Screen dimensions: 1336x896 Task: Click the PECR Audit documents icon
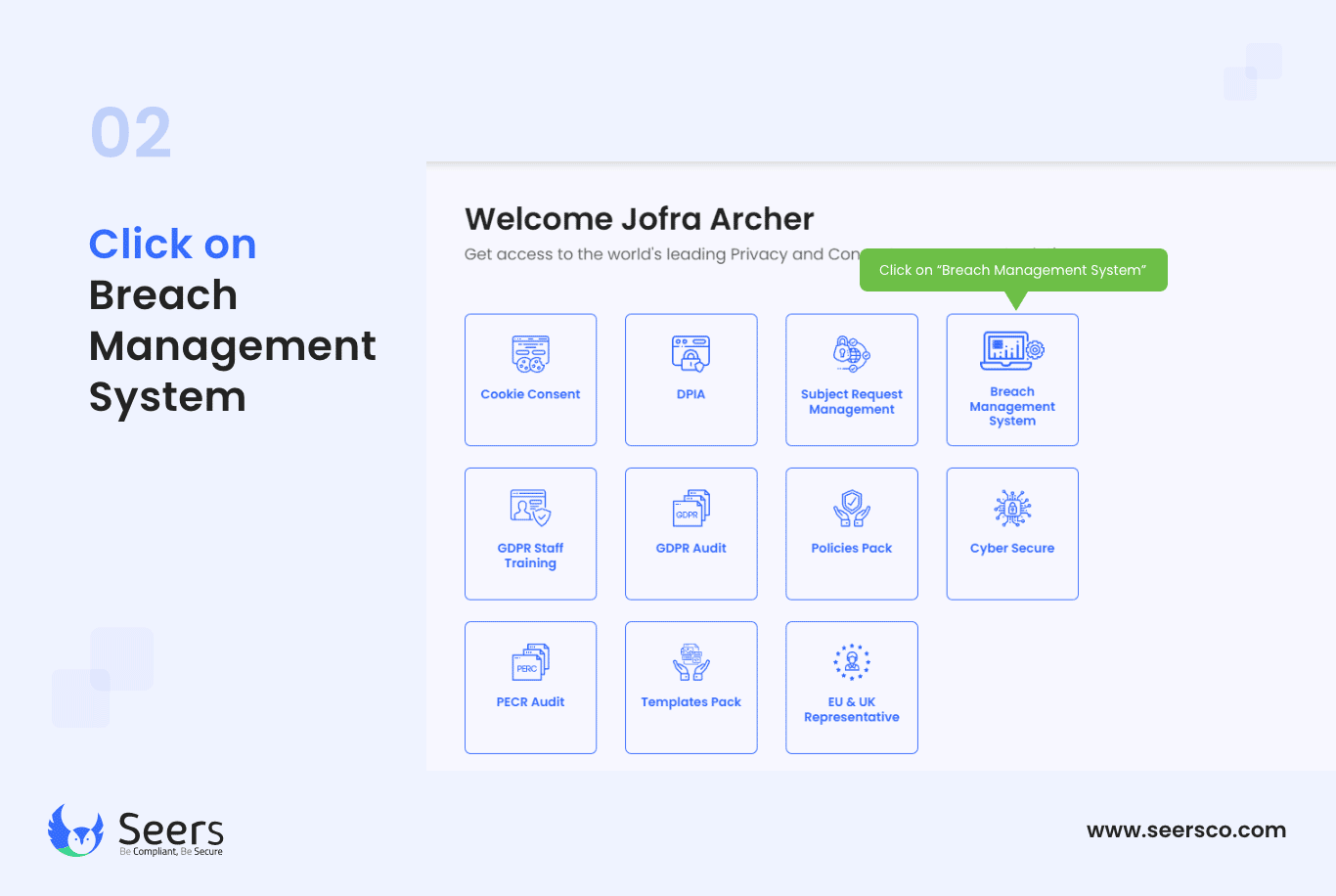pyautogui.click(x=530, y=661)
